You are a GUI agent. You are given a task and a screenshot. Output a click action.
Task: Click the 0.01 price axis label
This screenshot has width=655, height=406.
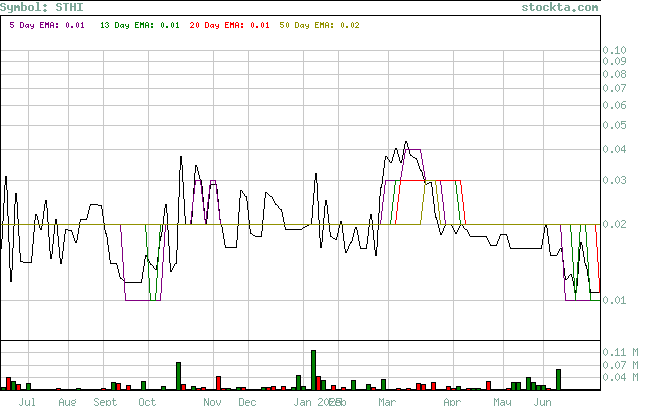click(614, 300)
